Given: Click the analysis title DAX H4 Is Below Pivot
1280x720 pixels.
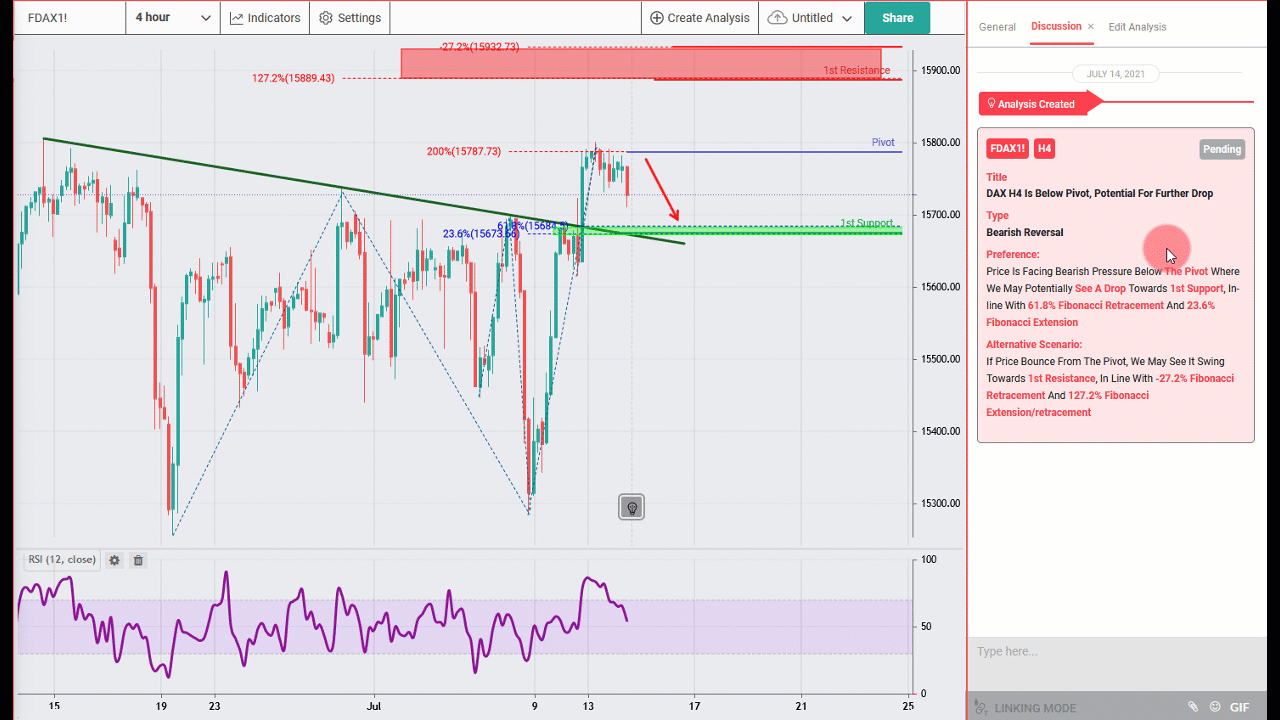Looking at the screenshot, I should (1099, 194).
